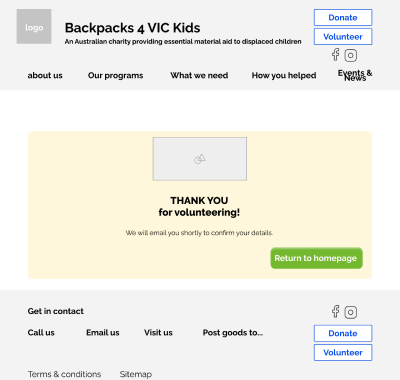Click the image placeholder in thank-you card
This screenshot has width=400, height=380.
point(200,159)
